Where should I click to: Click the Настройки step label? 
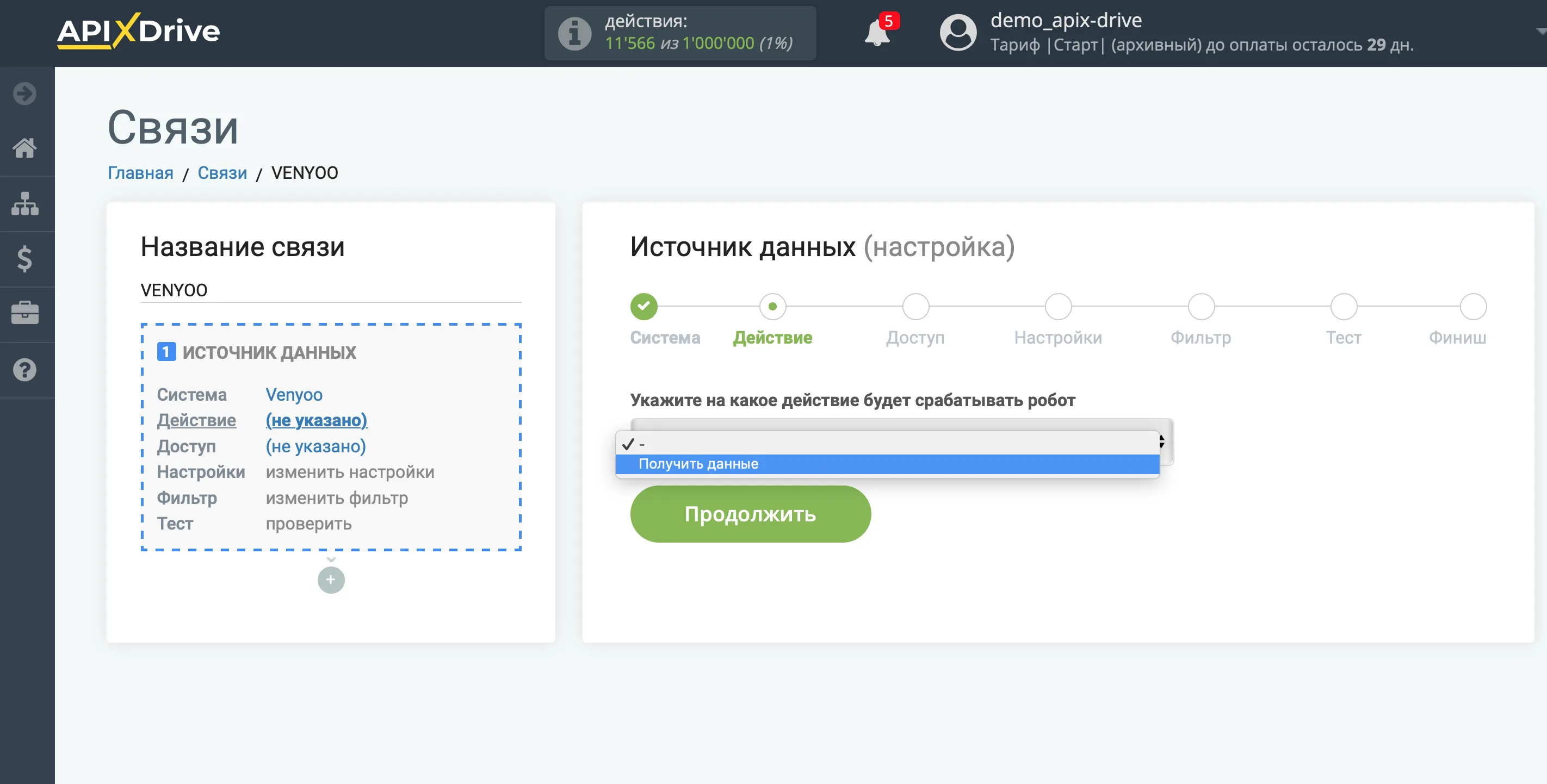pyautogui.click(x=1057, y=338)
